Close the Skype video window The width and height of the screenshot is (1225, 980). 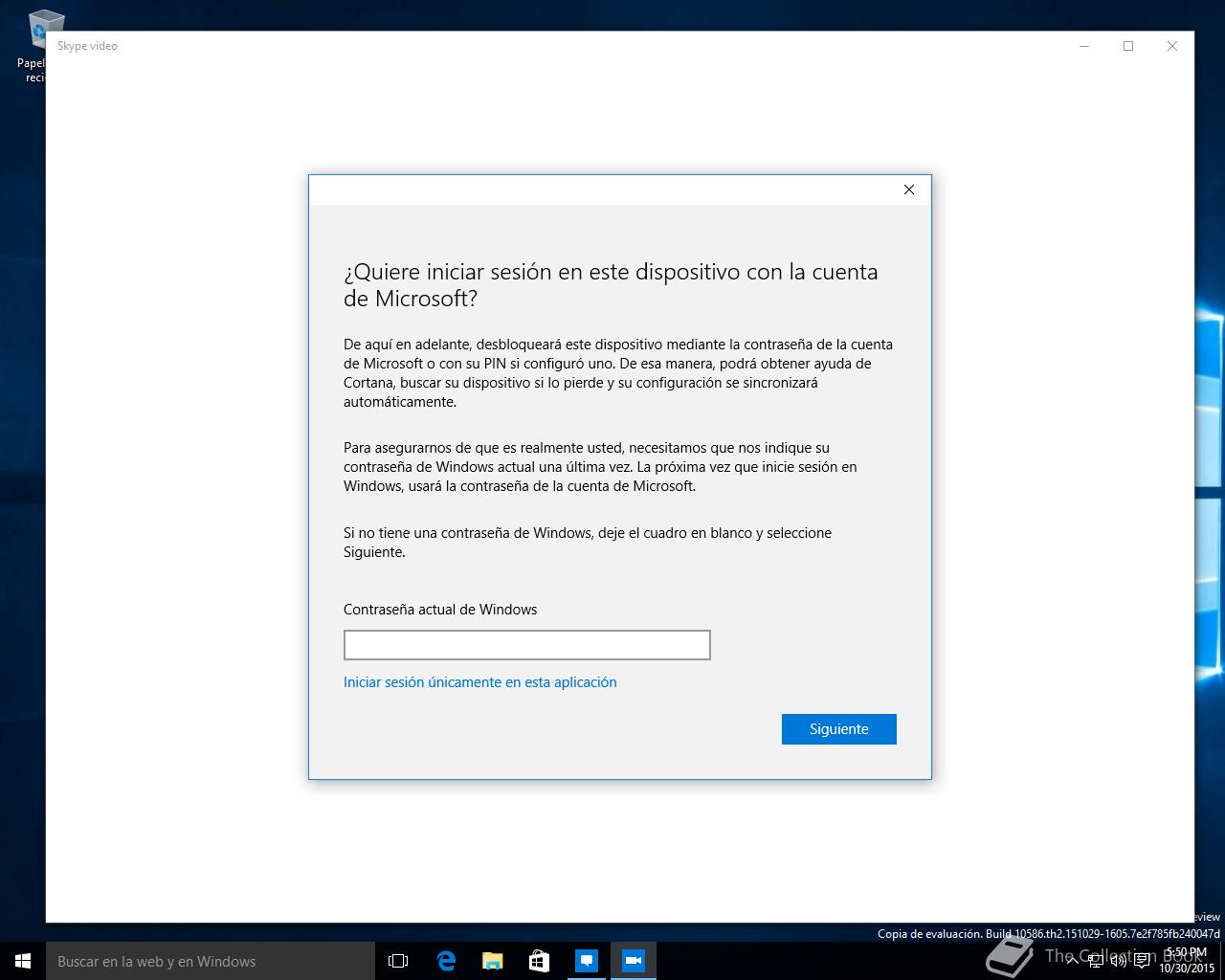1172,46
